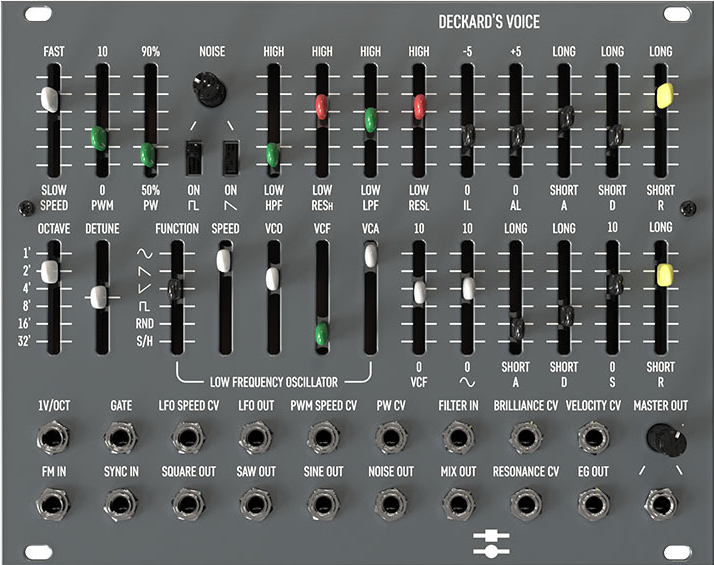
Task: Click the square wave symbol on FUNCTION scale
Action: tap(144, 306)
